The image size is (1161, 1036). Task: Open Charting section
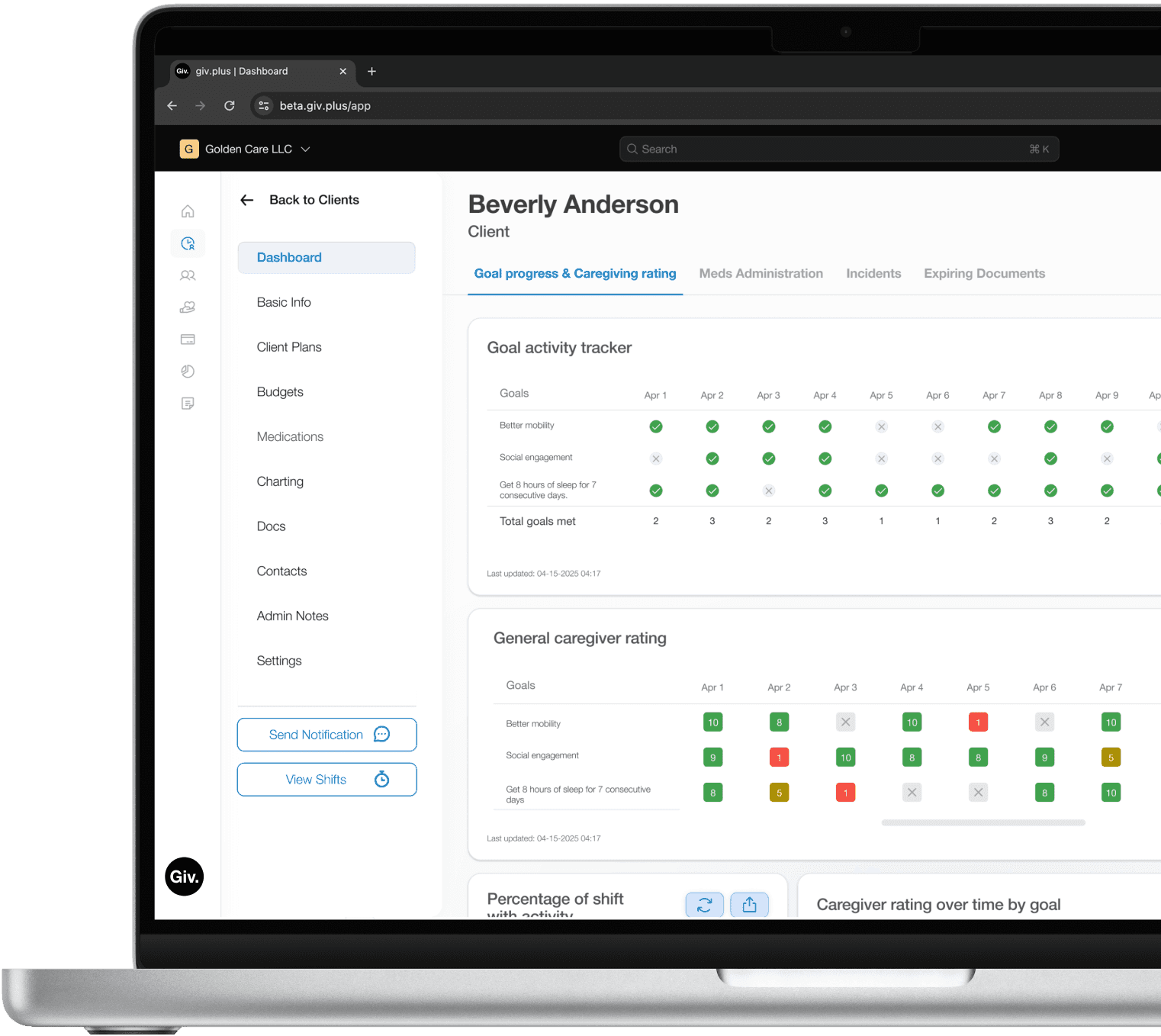280,481
